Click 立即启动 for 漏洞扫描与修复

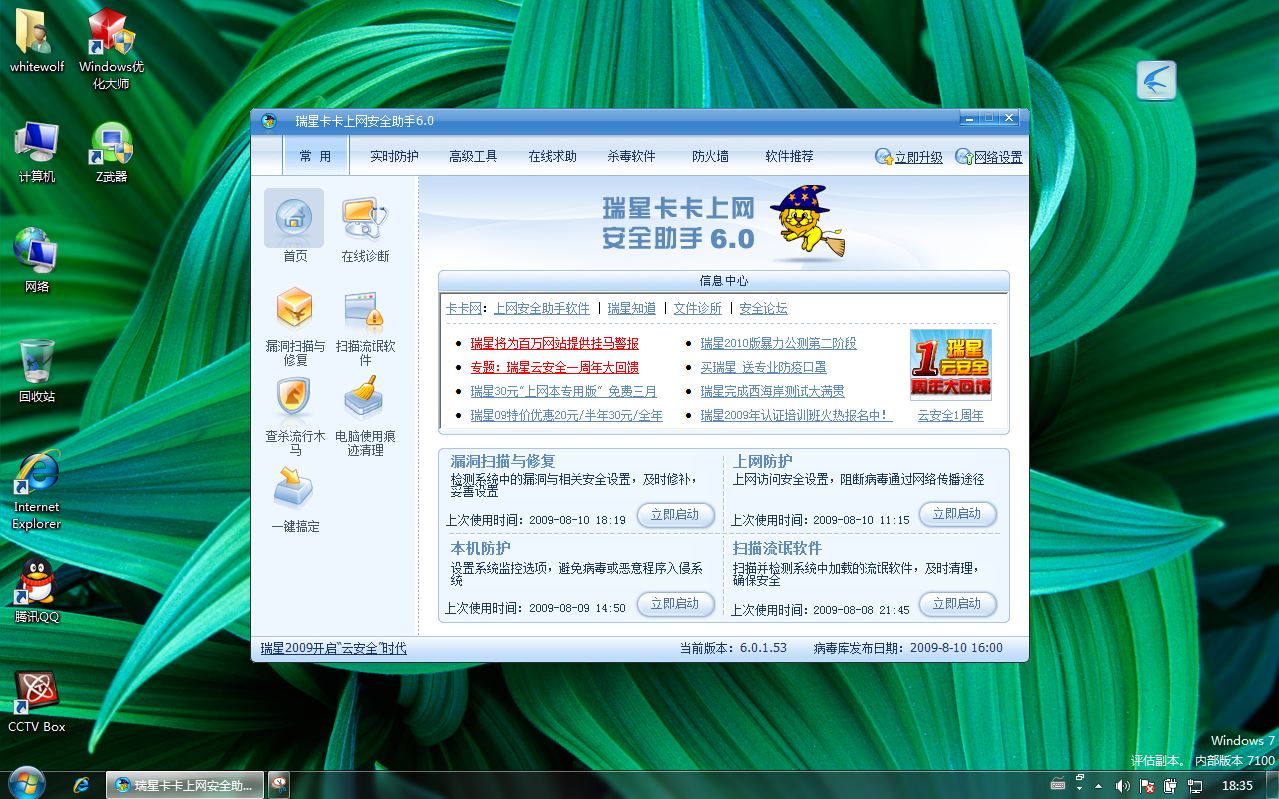pyautogui.click(x=675, y=515)
